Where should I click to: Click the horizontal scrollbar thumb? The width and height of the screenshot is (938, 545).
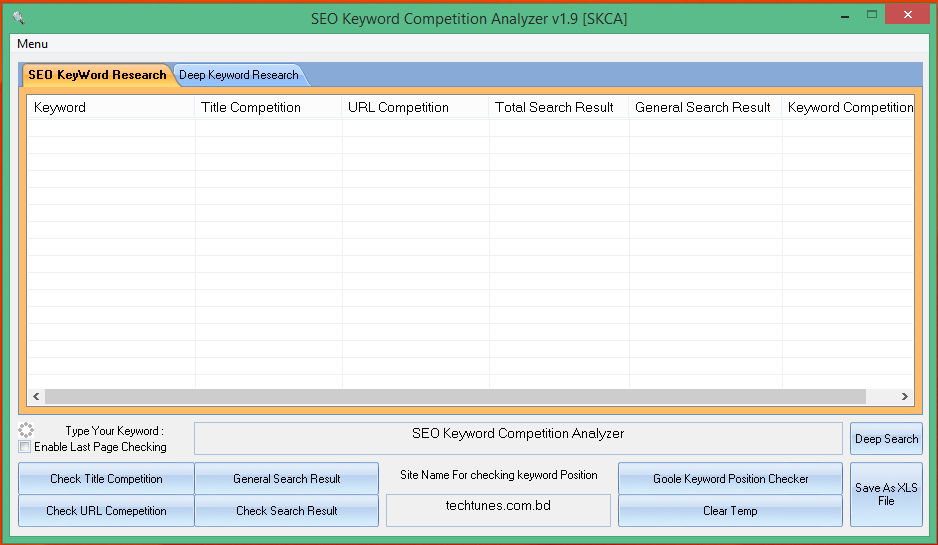(455, 397)
